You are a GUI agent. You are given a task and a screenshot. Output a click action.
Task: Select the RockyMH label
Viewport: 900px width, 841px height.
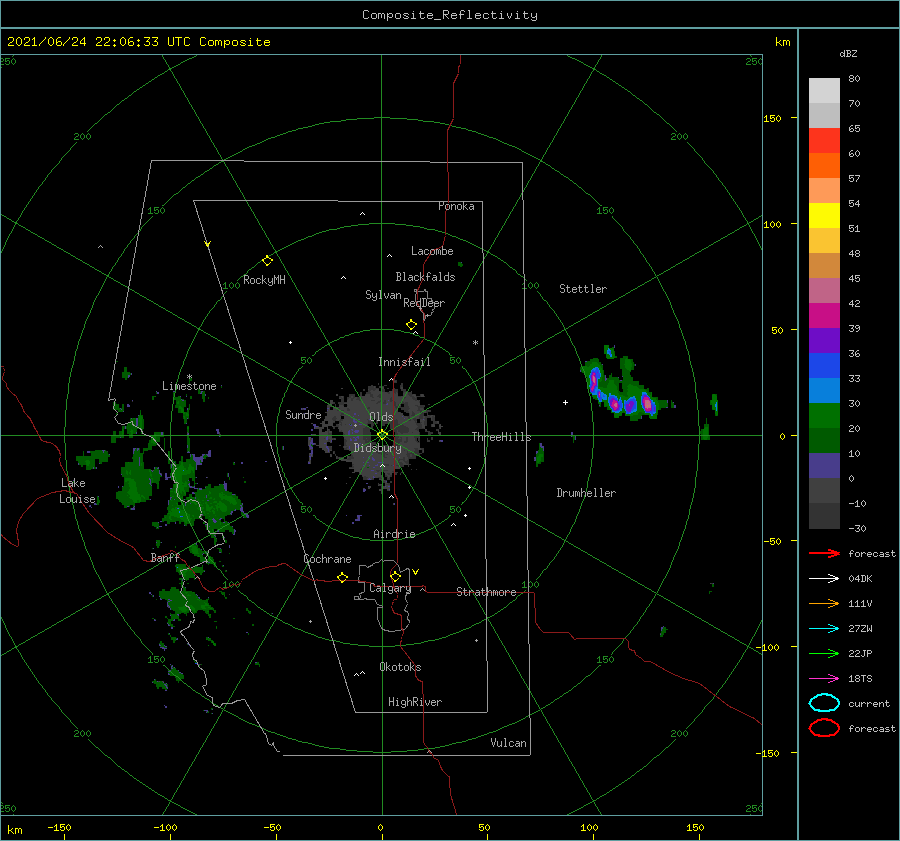[x=264, y=280]
